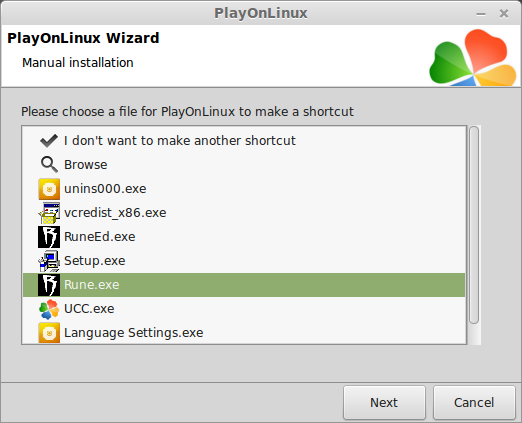Click the checkmark icon for no shortcut
Screen dimensions: 522x423
49,141
